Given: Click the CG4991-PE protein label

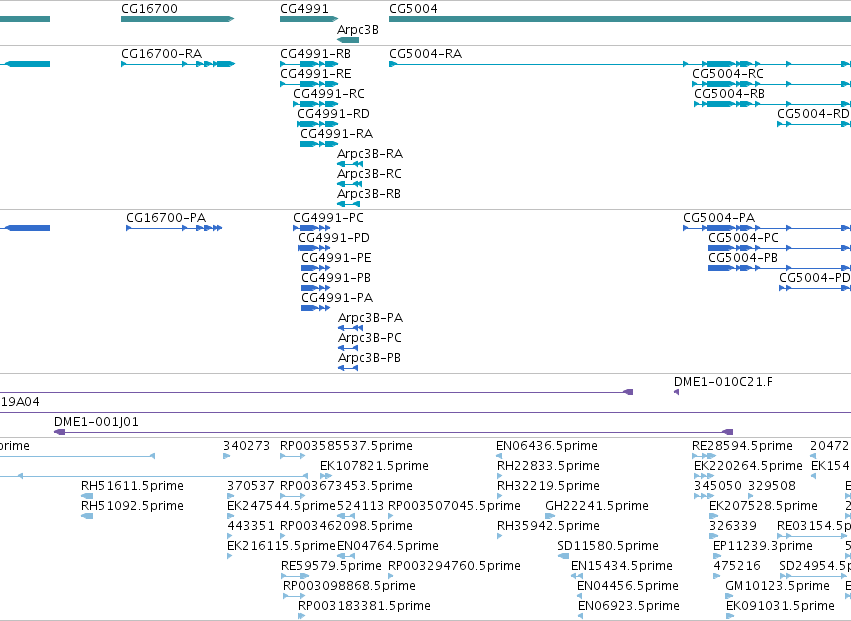Looking at the screenshot, I should click(336, 258).
